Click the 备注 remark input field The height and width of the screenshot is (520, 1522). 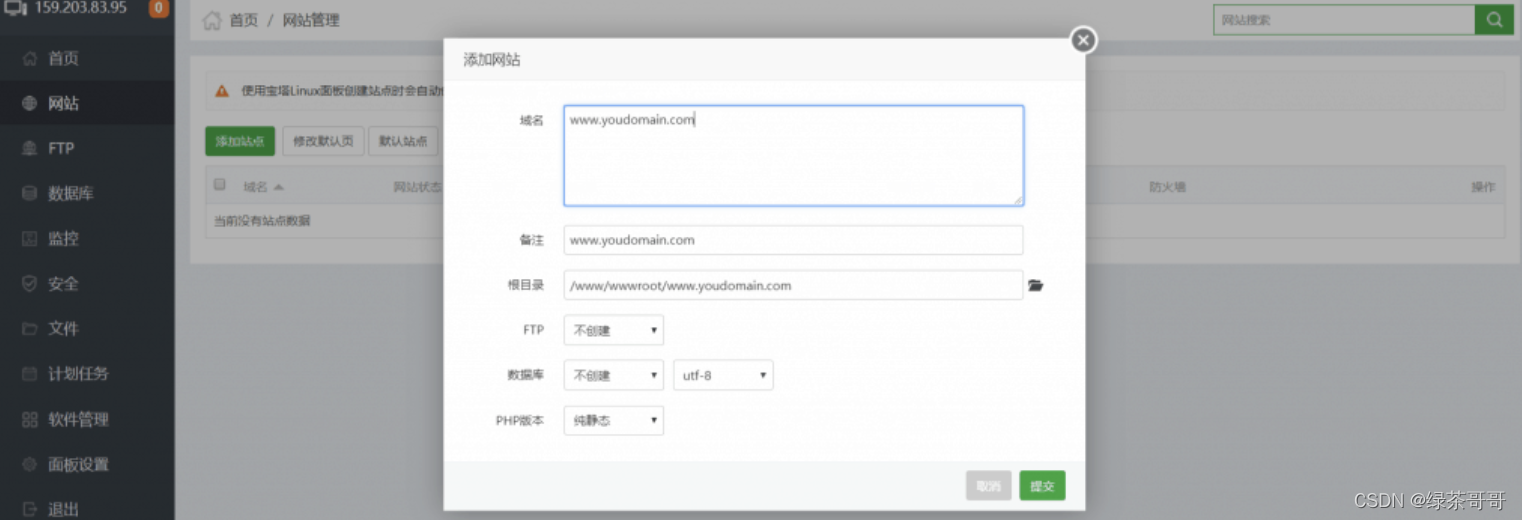coord(793,240)
